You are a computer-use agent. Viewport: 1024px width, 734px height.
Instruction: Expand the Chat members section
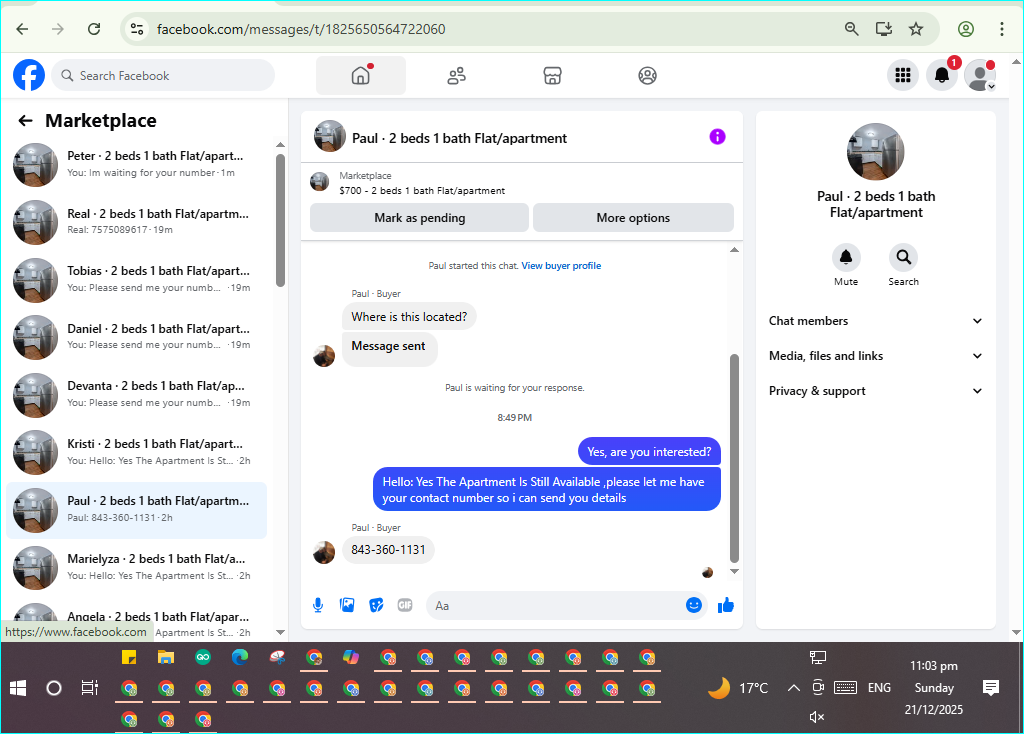coord(875,321)
